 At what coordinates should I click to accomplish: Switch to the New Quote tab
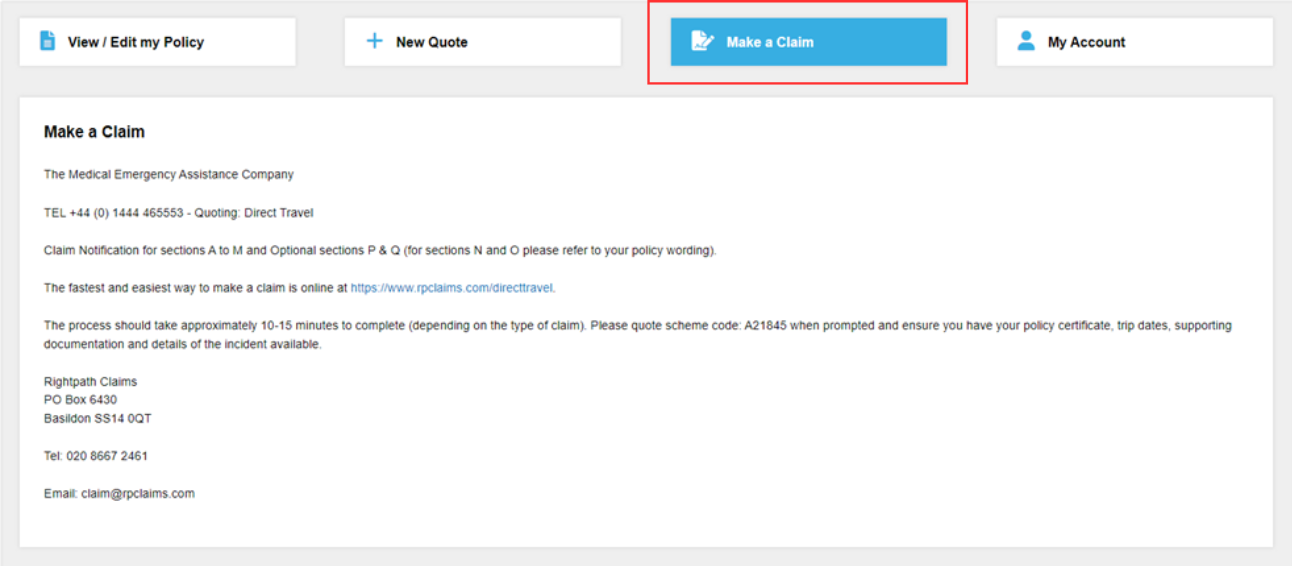pos(432,42)
